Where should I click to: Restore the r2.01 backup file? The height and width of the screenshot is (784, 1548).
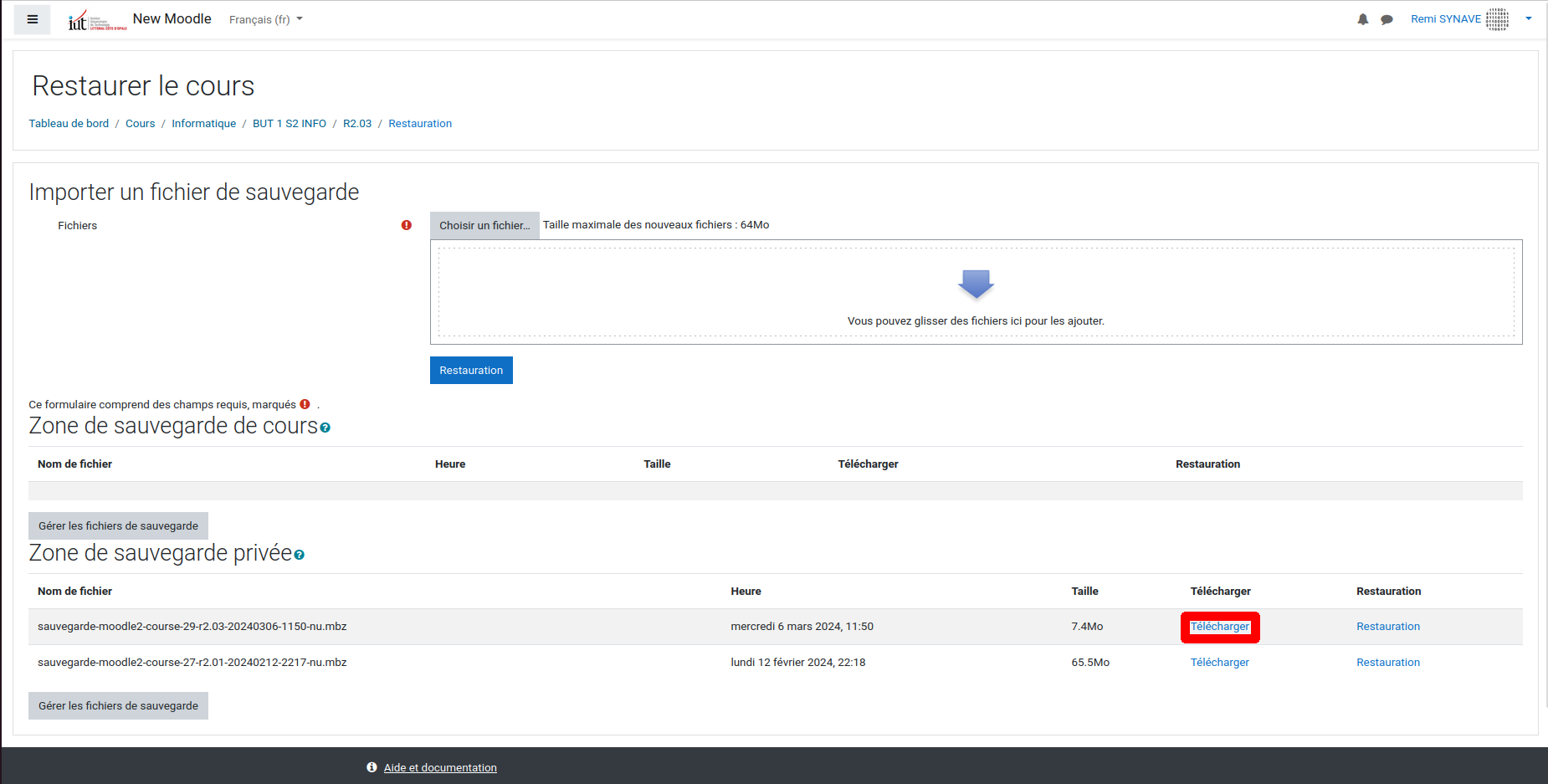point(1387,662)
